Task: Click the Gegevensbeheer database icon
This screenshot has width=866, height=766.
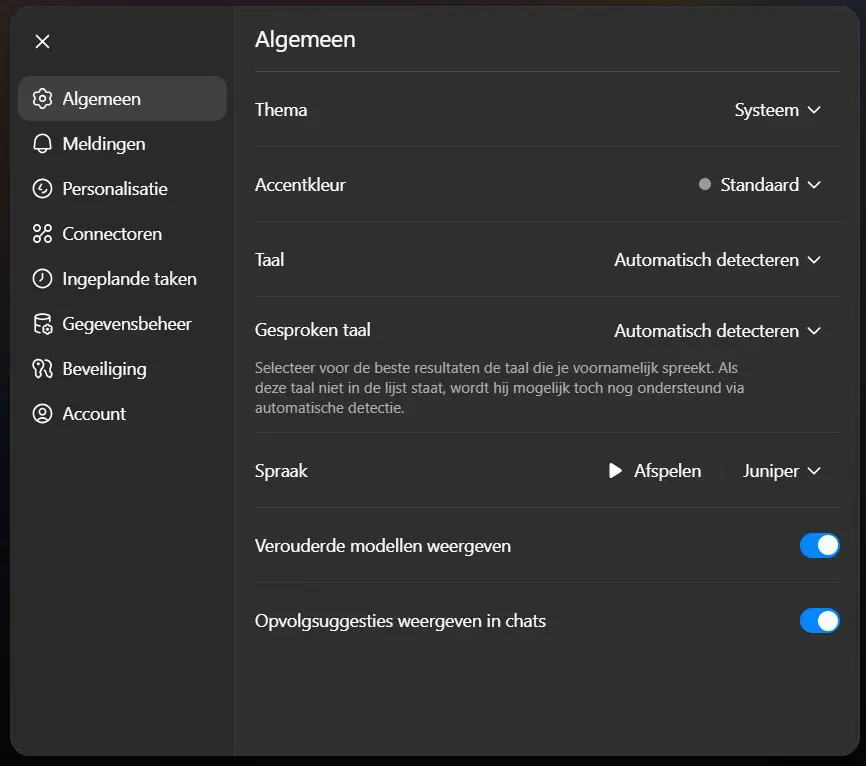Action: (x=42, y=324)
